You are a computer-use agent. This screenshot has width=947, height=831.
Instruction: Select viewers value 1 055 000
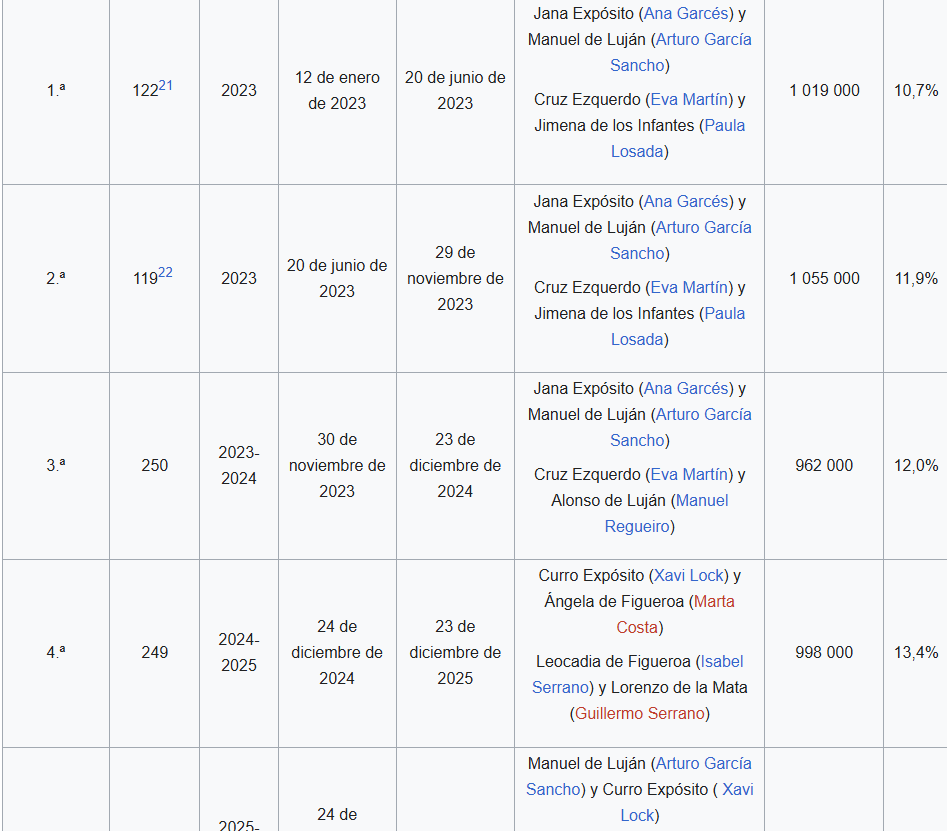coord(824,278)
